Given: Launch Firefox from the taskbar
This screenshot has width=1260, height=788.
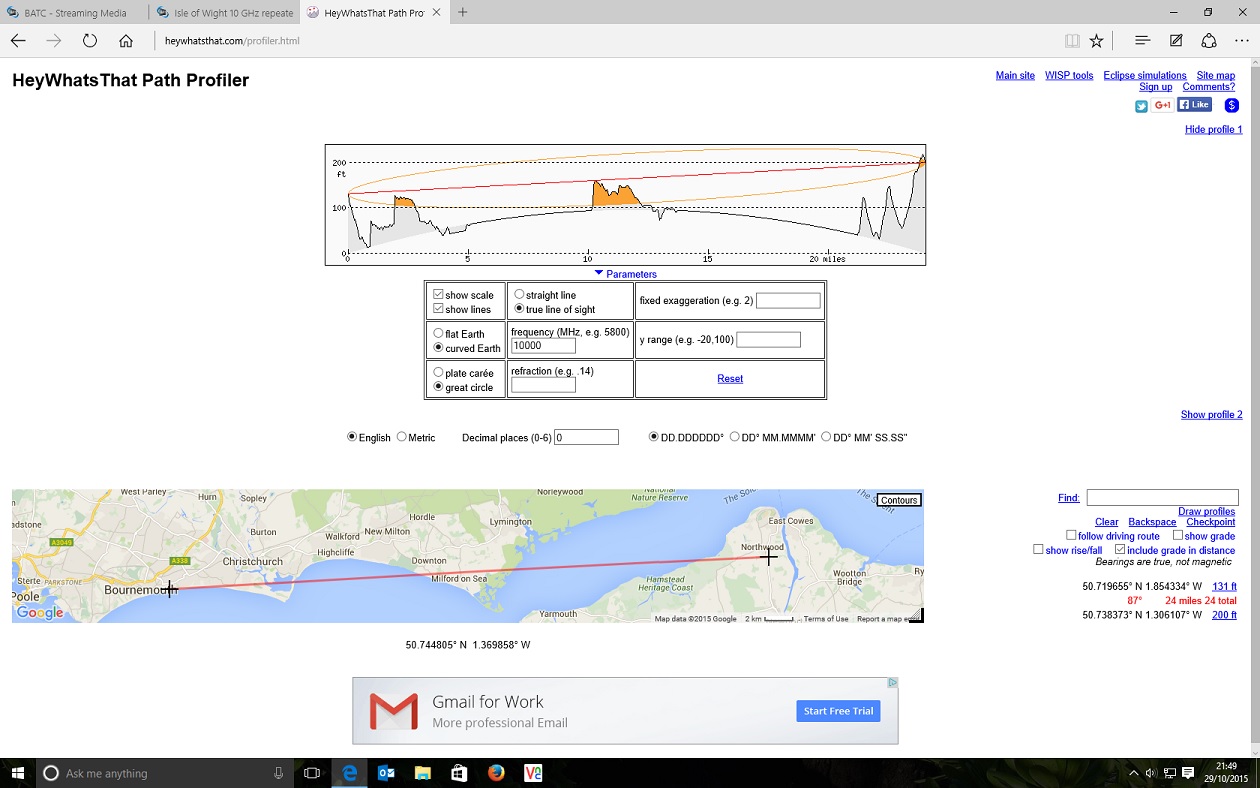Looking at the screenshot, I should [496, 773].
